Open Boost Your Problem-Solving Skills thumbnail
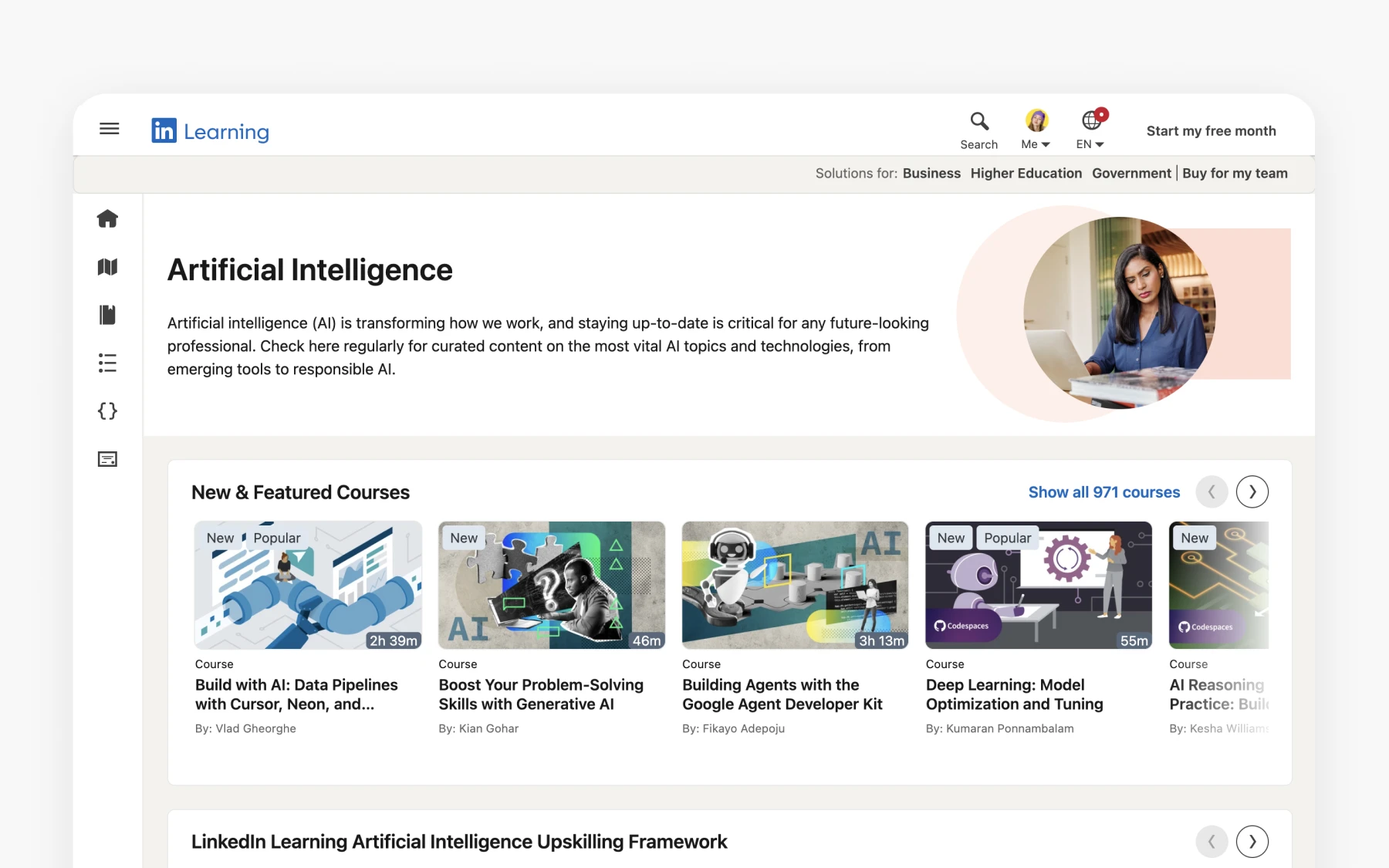Image resolution: width=1389 pixels, height=868 pixels. point(552,585)
